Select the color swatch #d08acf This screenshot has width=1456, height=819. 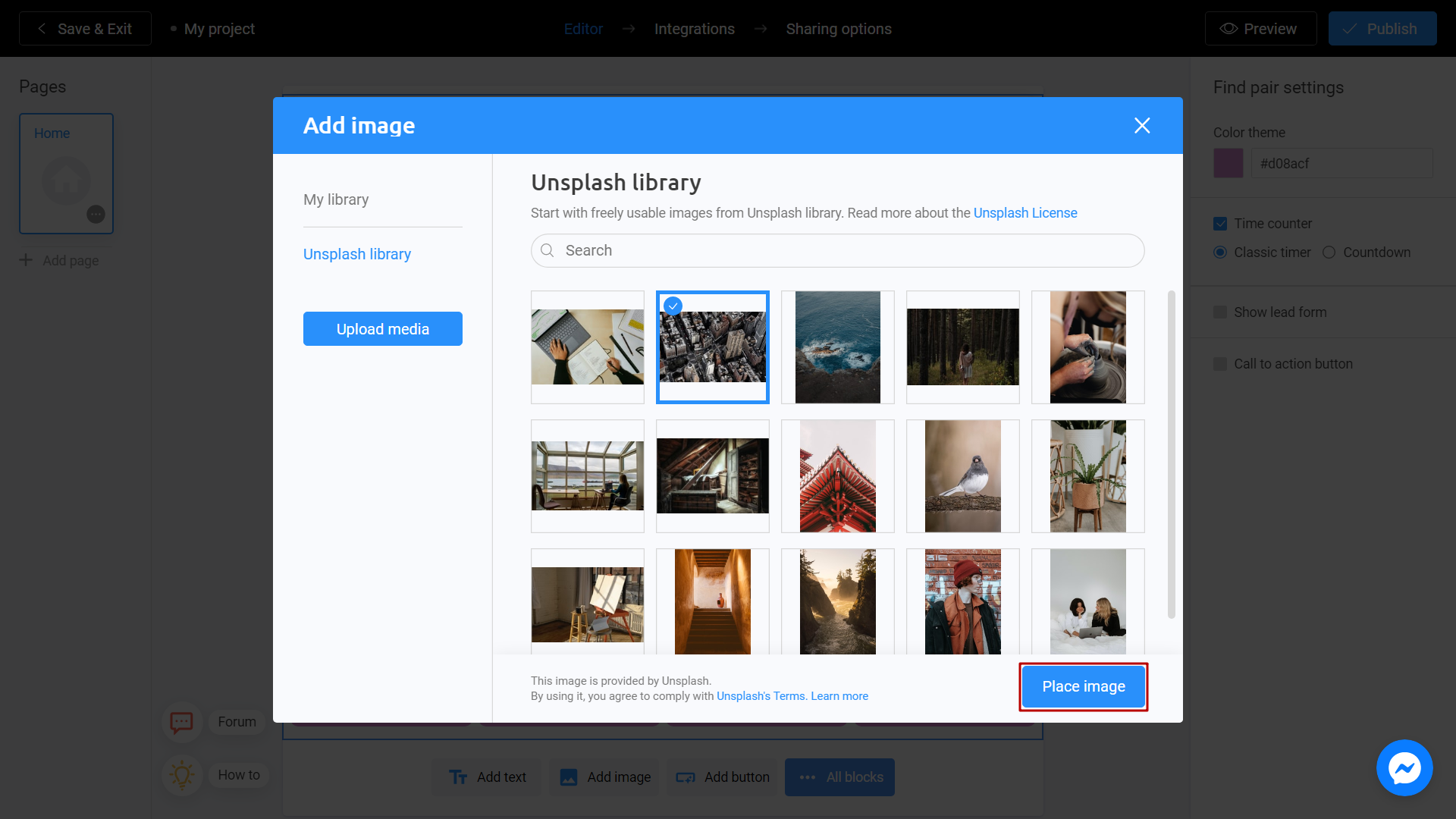click(x=1228, y=164)
